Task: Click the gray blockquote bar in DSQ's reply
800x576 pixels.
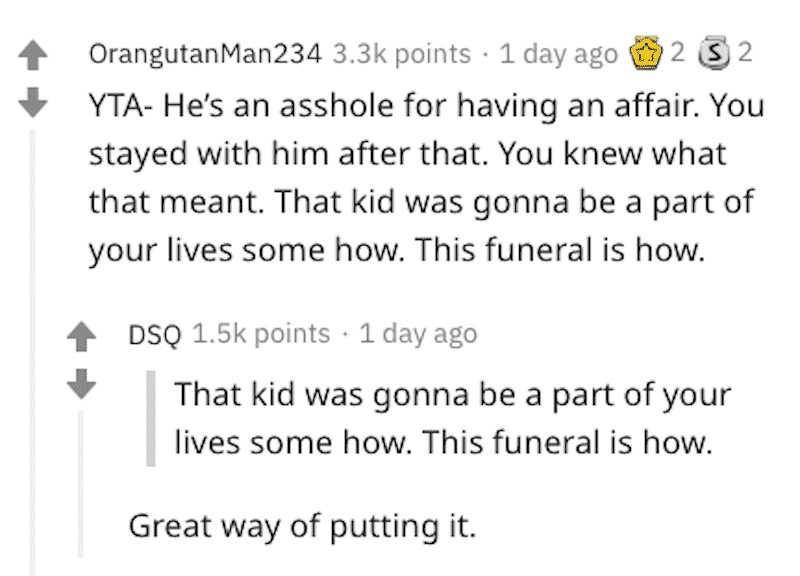Action: point(151,418)
